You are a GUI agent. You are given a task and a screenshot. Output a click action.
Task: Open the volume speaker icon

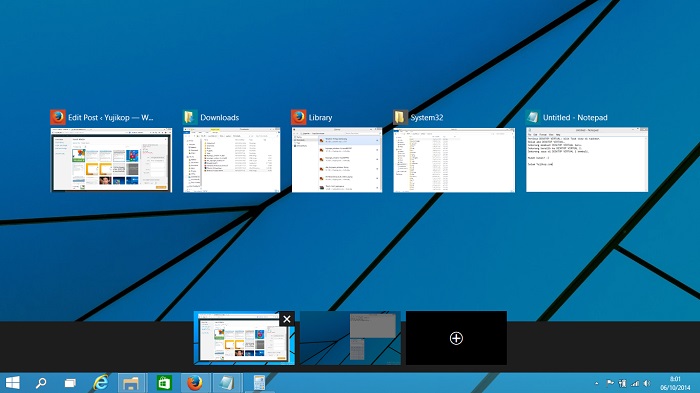coord(647,383)
